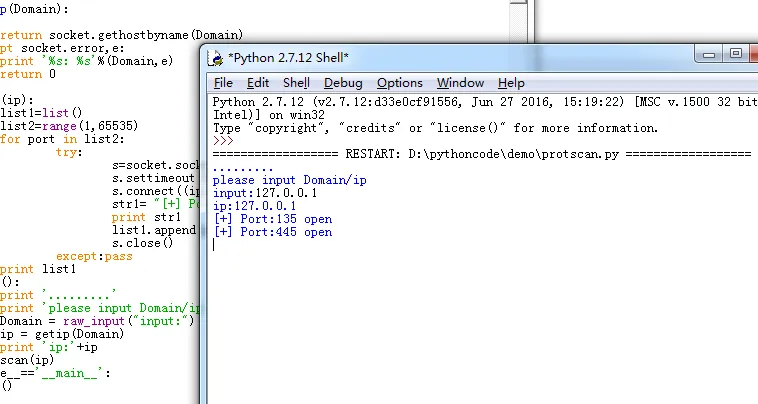Screen dimensions: 758x404
Task: Open the Options menu
Action: (399, 83)
